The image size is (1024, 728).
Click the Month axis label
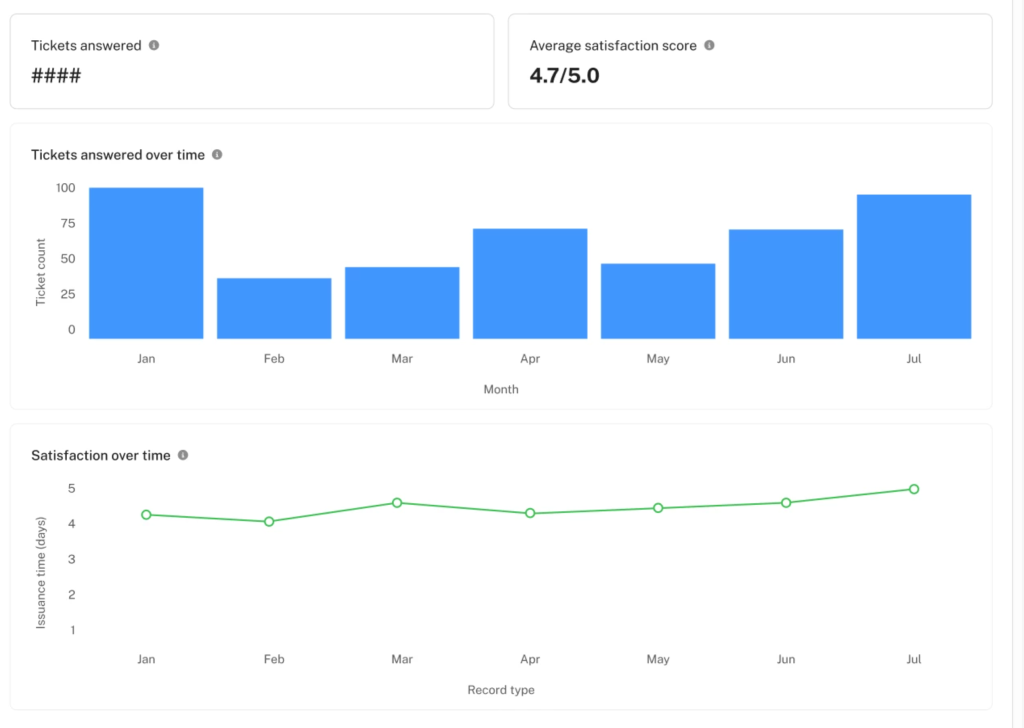click(x=501, y=389)
